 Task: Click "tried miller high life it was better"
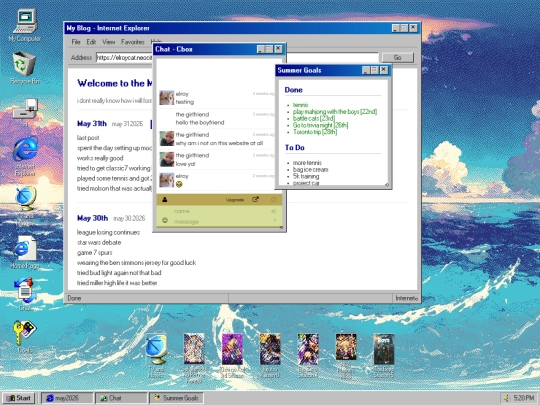tap(117, 283)
